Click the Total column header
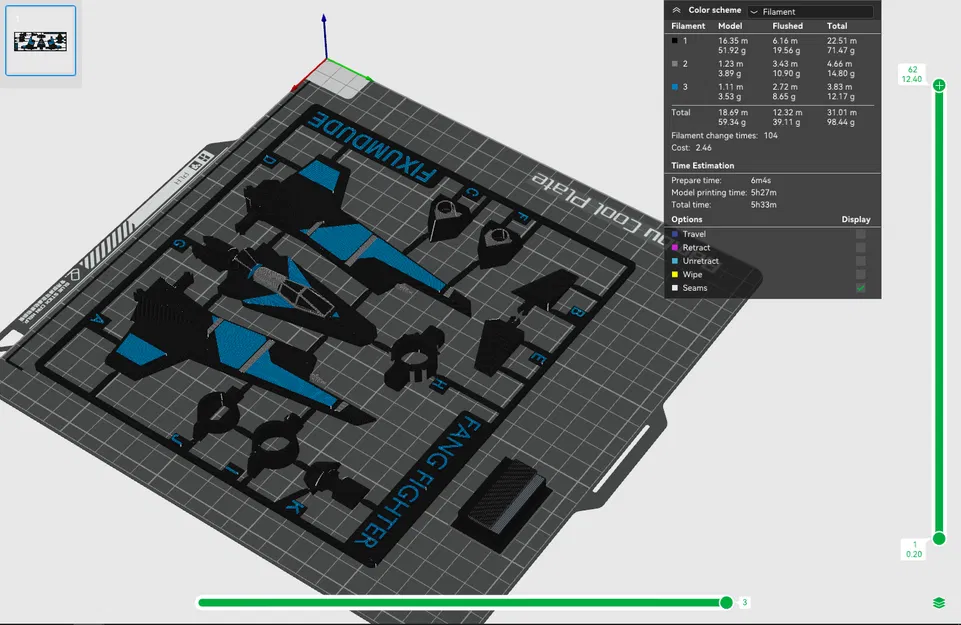Screen dimensions: 961x625 (x=837, y=26)
